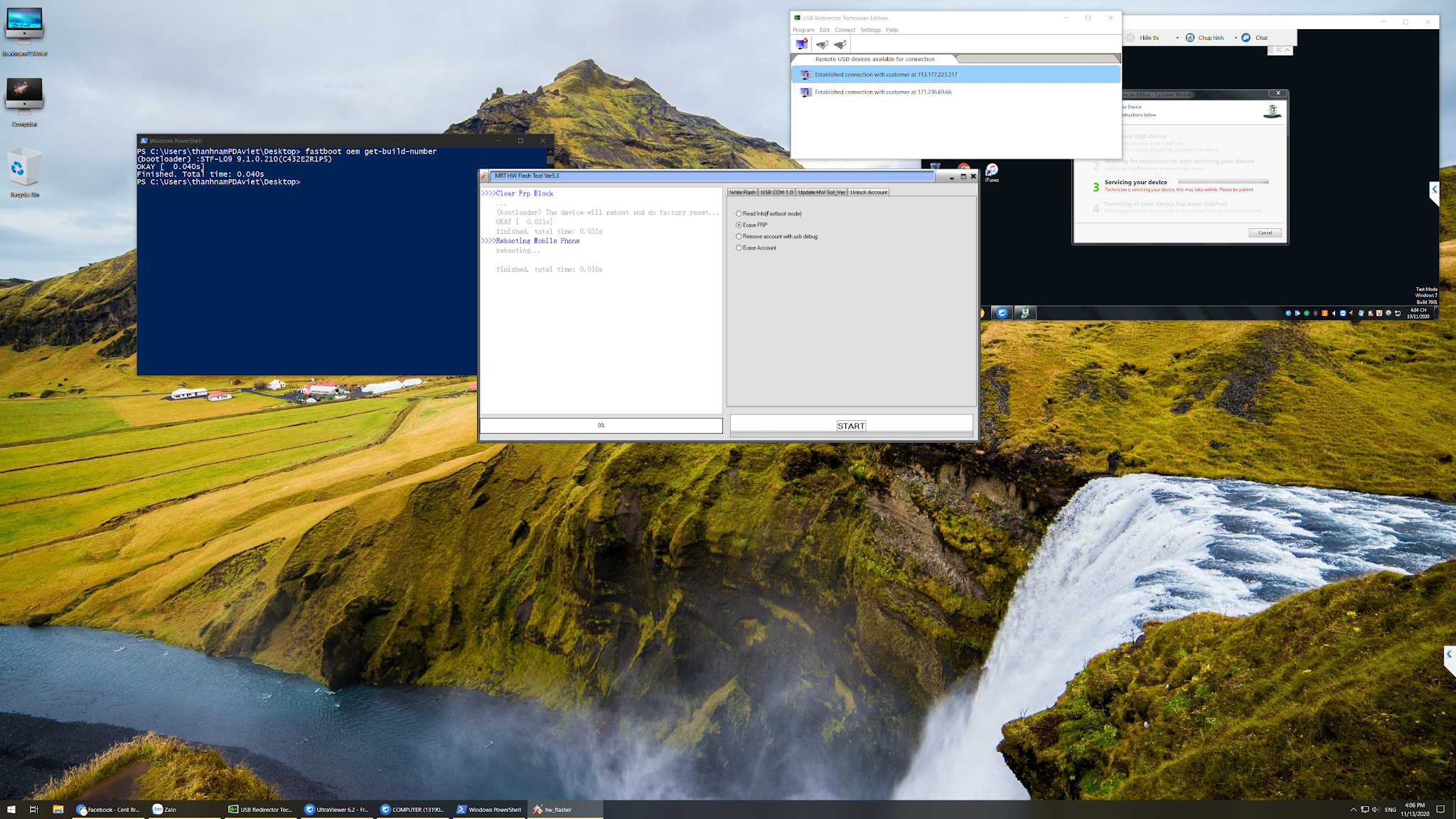
Task: Select connection with customer at 171.236.69.66
Action: (x=882, y=92)
